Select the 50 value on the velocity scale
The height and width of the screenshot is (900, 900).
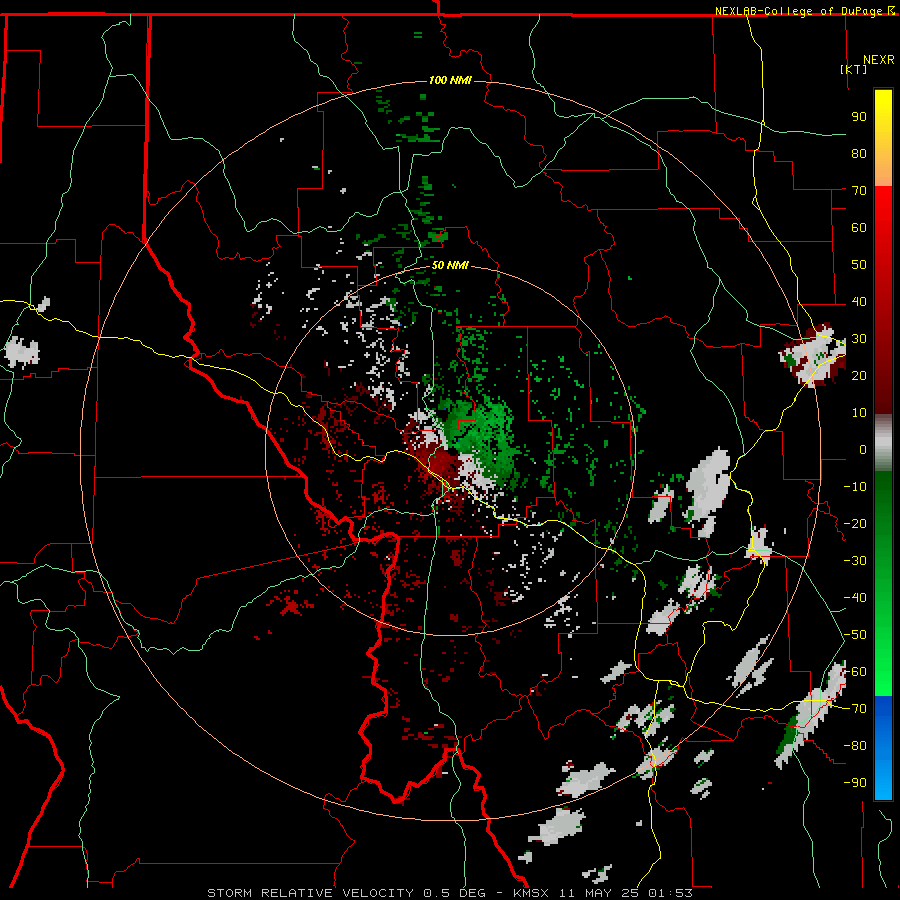[859, 265]
